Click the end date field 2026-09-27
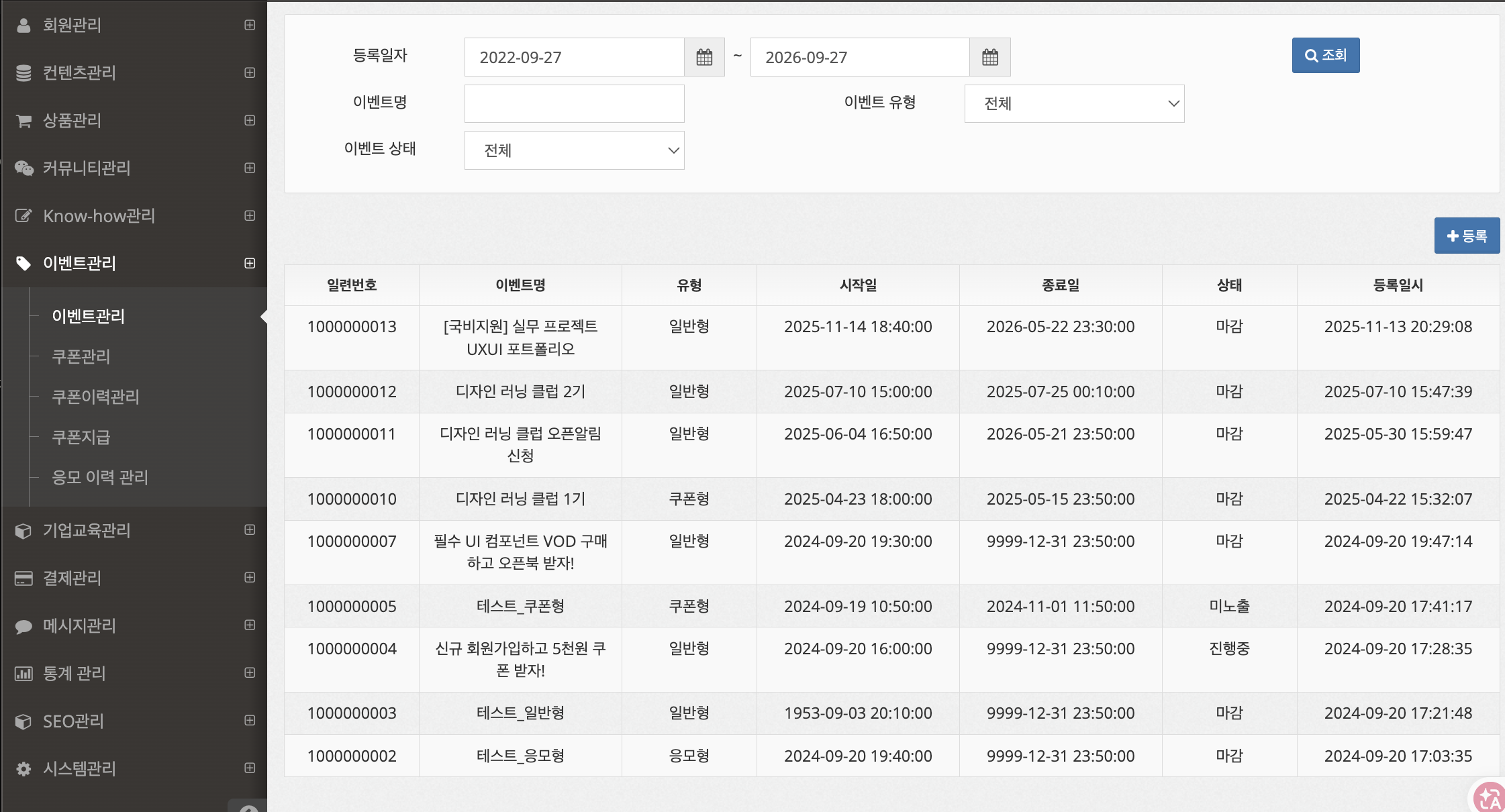Image resolution: width=1505 pixels, height=812 pixels. (860, 57)
